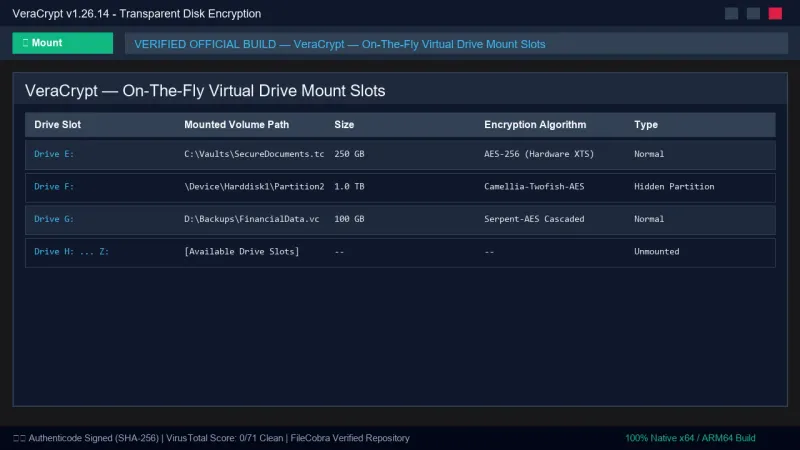Close the window with the red button

pyautogui.click(x=775, y=14)
